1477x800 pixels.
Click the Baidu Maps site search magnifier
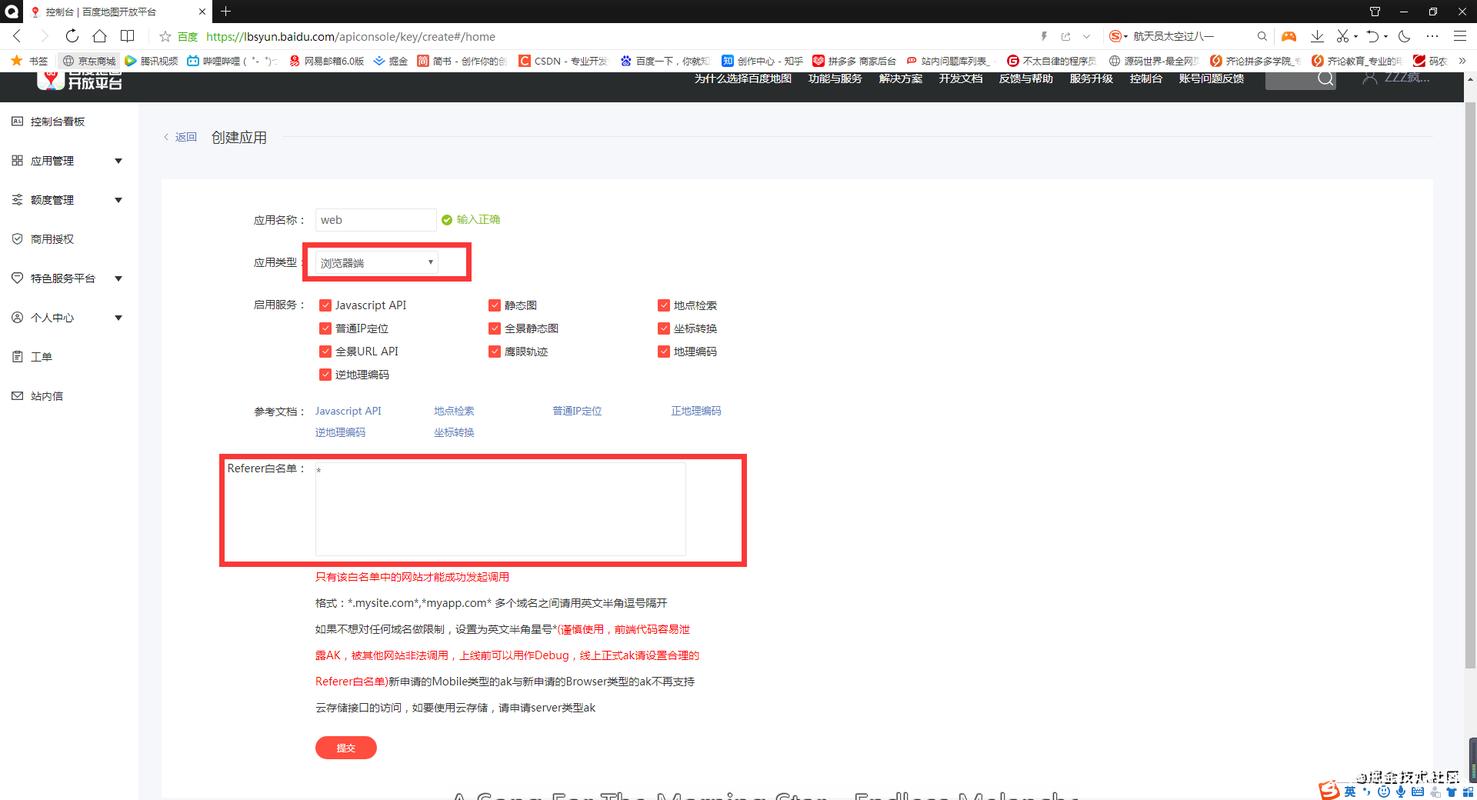click(1325, 78)
